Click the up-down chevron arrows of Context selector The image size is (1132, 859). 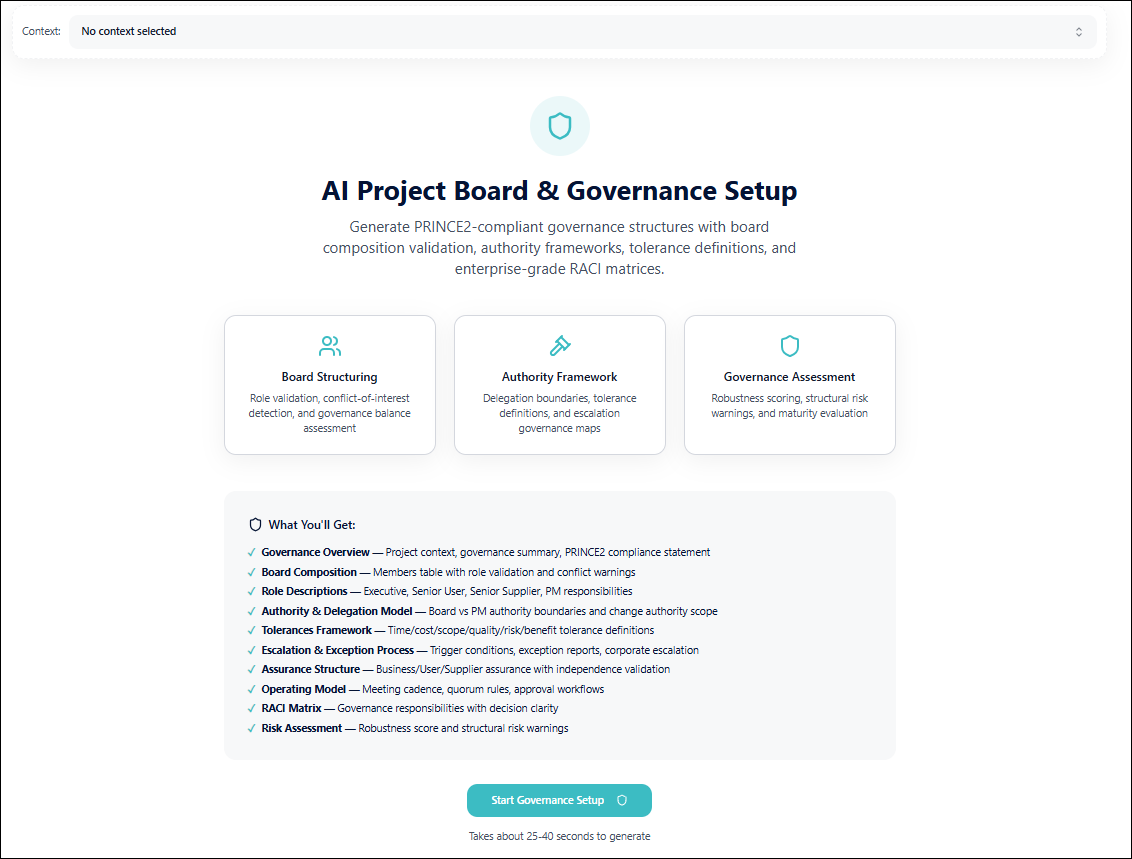(1079, 32)
